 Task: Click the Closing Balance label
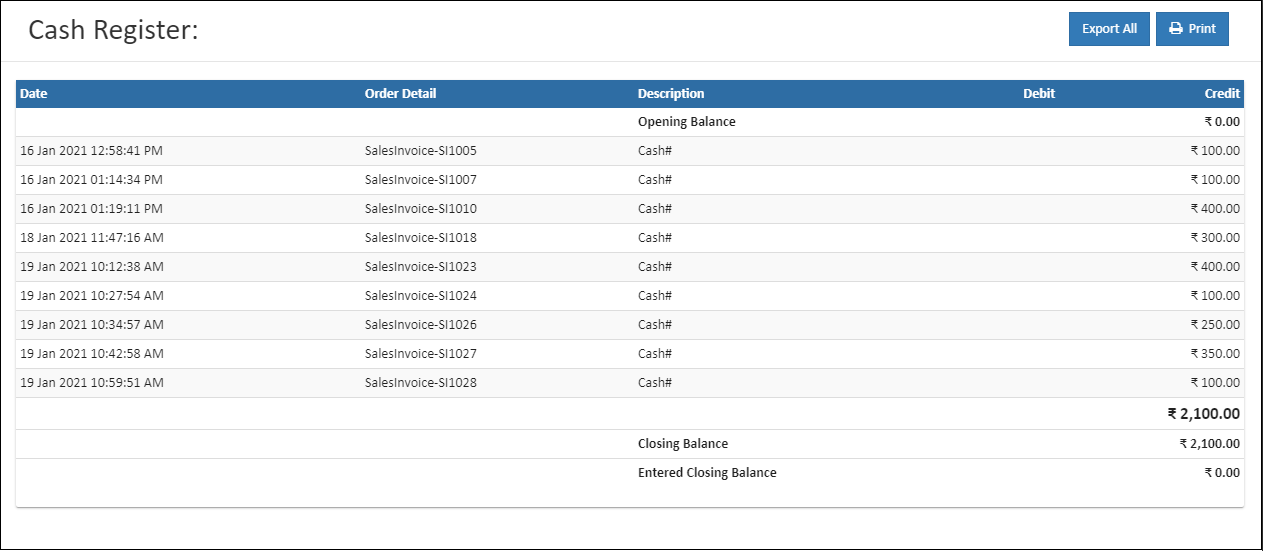683,444
